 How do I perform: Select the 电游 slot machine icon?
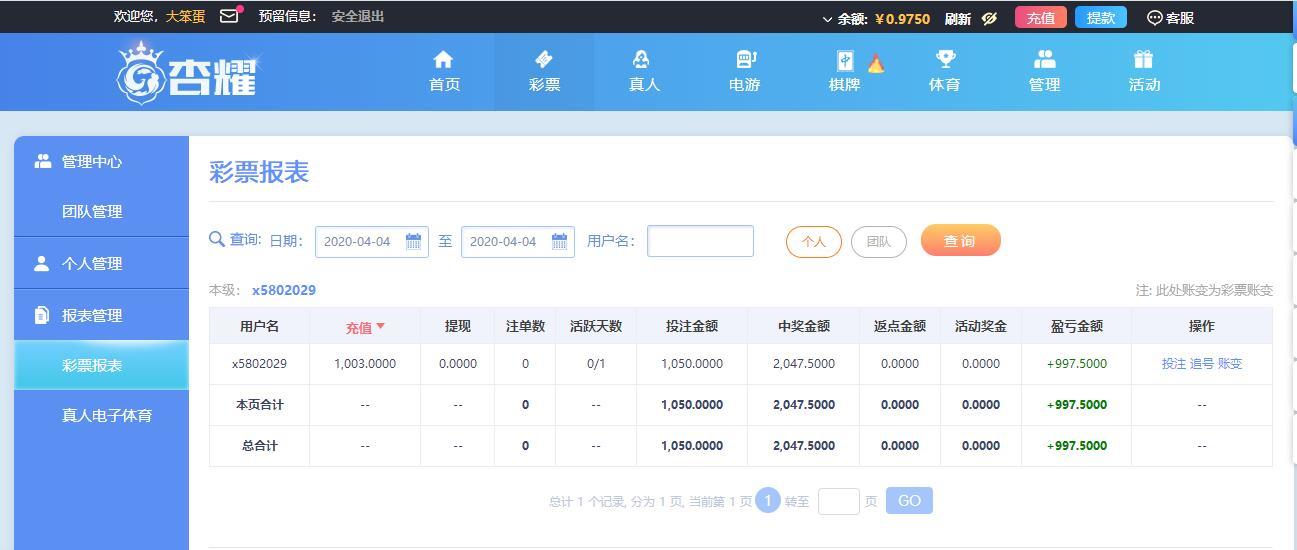(x=746, y=60)
